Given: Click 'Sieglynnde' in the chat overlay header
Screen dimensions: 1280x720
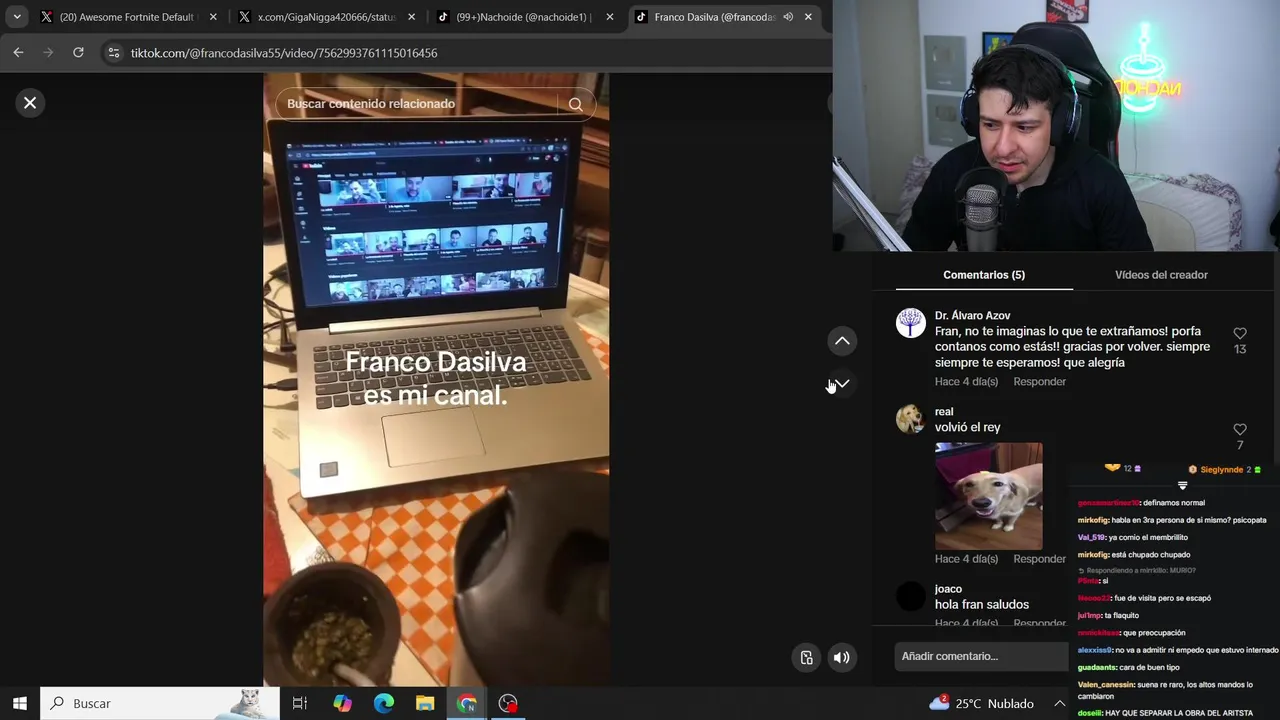Looking at the screenshot, I should tap(1221, 469).
